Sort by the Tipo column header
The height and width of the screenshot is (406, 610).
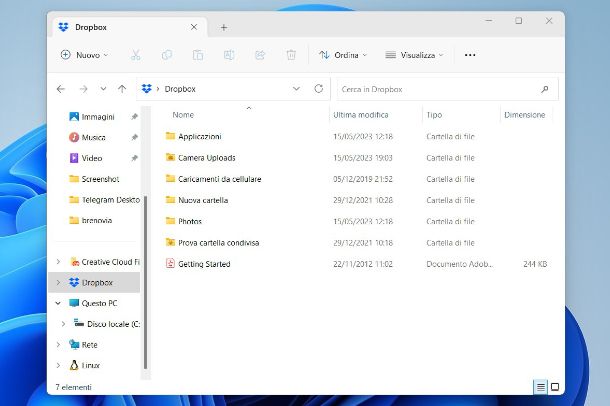coord(434,115)
